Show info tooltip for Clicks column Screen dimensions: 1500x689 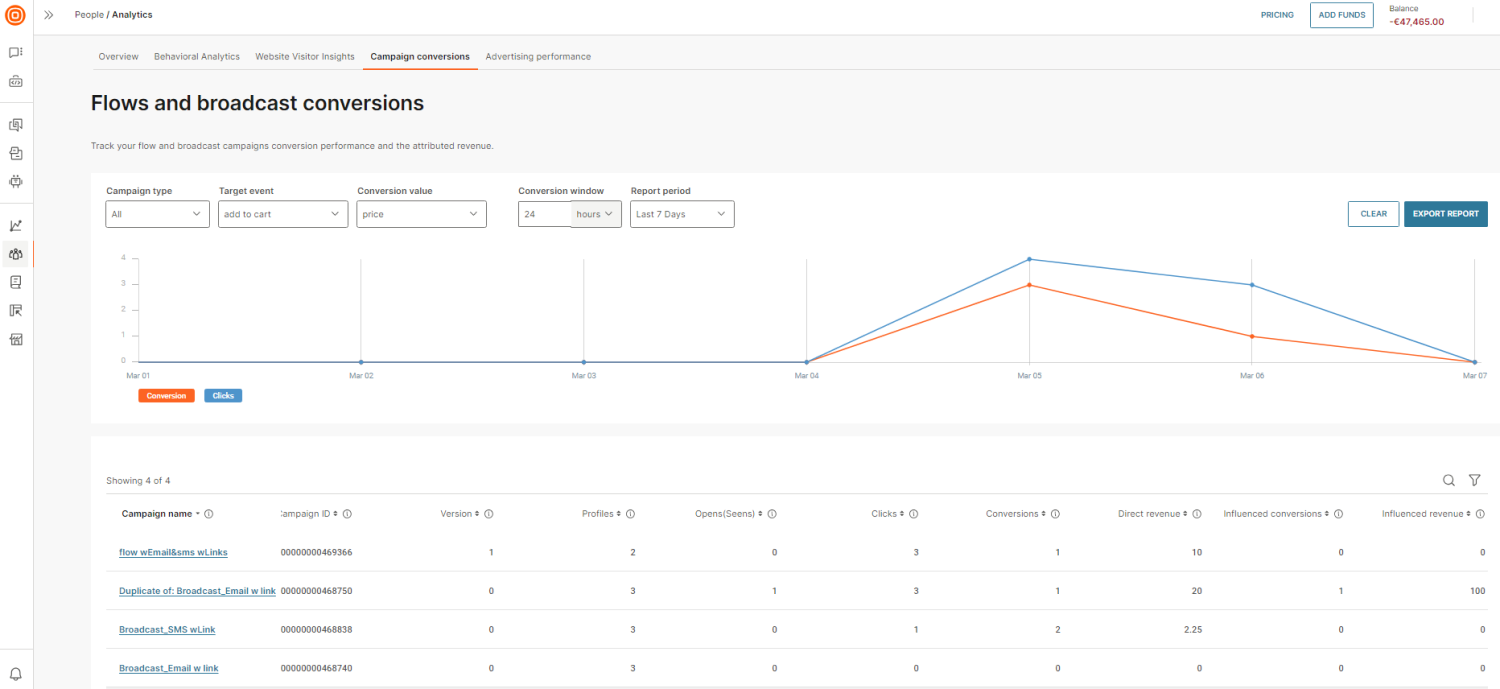(913, 514)
